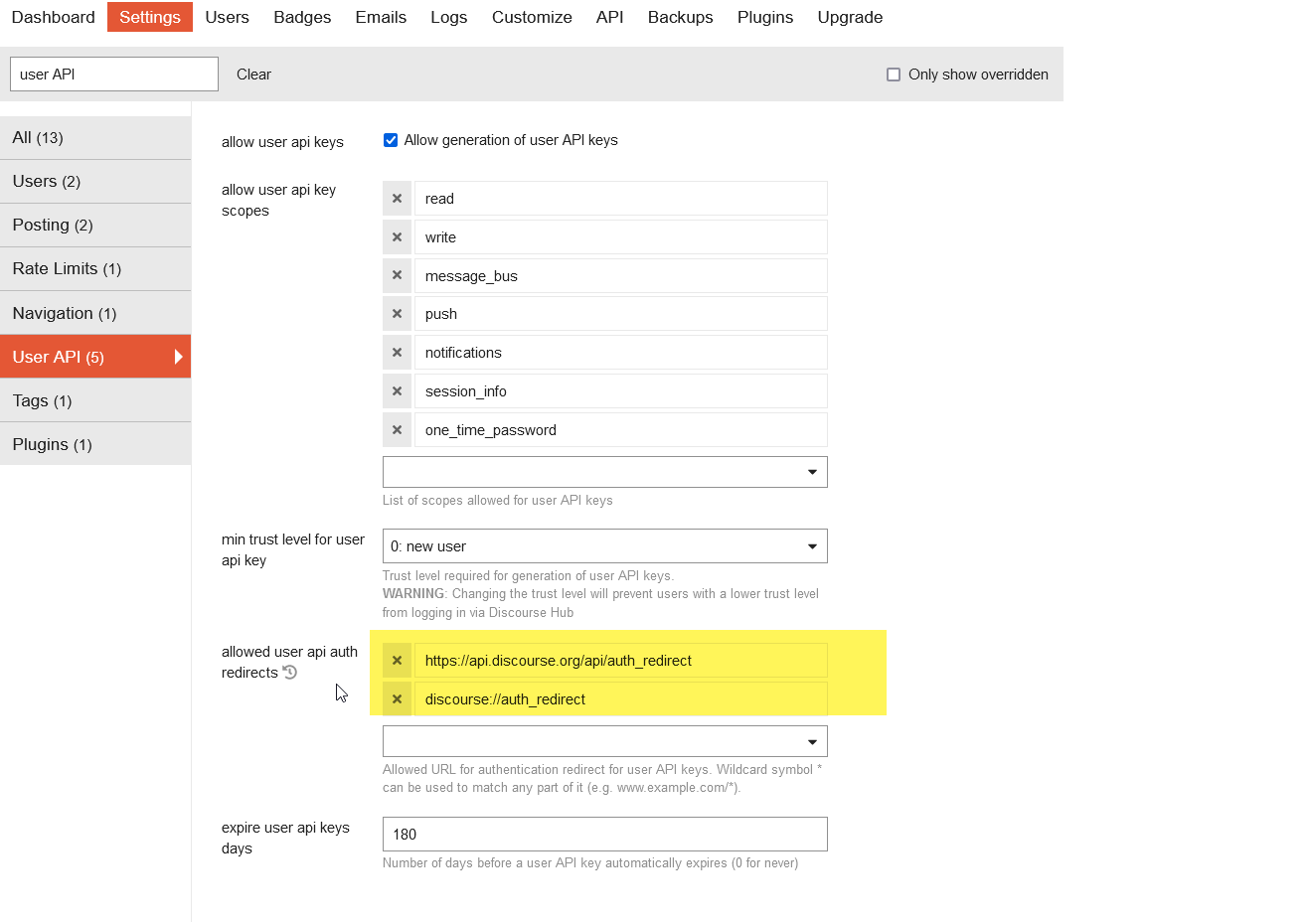
Task: Remove the 'push' scope entry
Action: (x=397, y=314)
